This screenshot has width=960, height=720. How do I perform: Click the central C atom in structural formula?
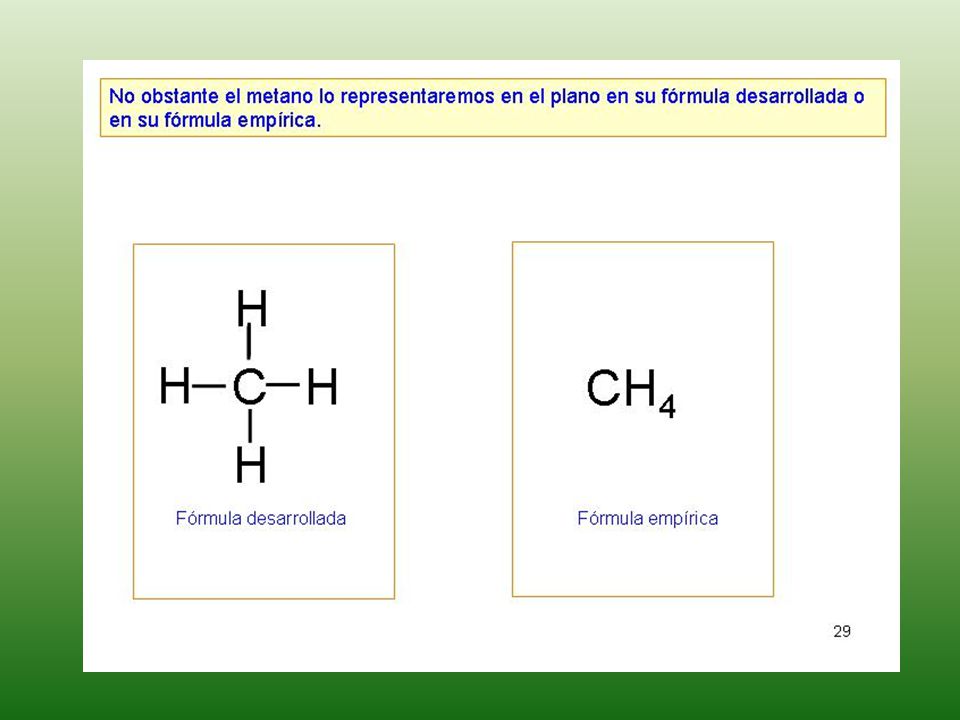[249, 386]
